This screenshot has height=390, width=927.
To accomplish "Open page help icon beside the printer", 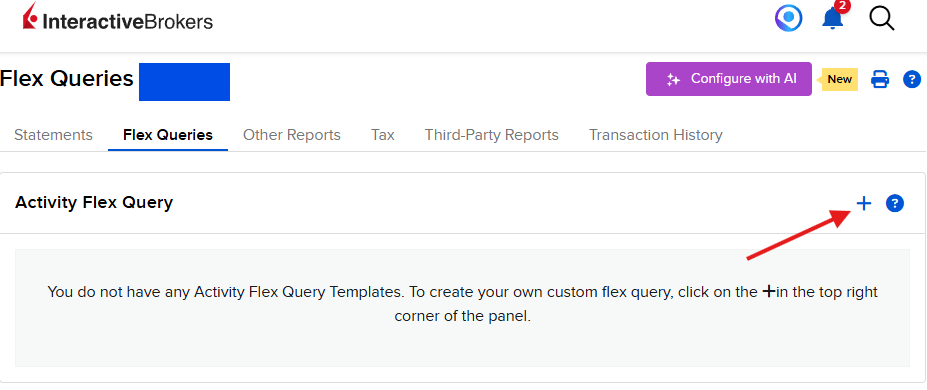I will pos(912,79).
